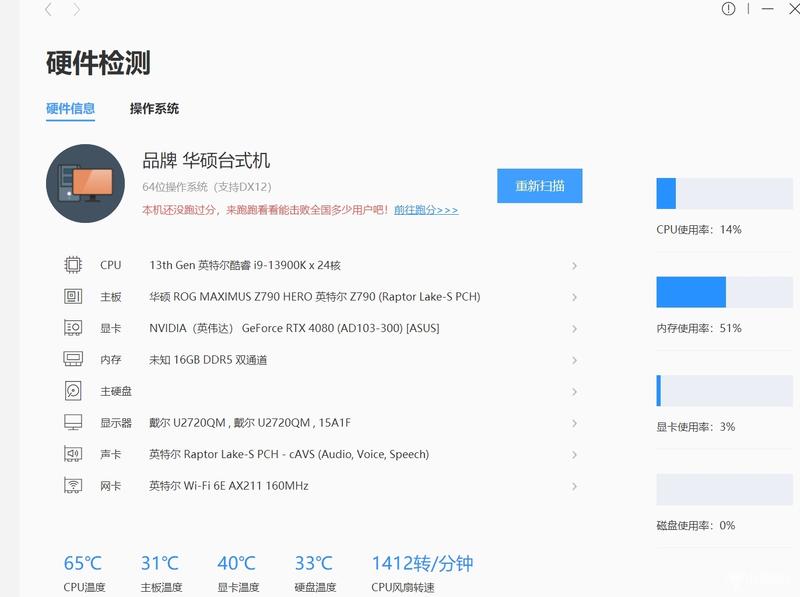Click the back navigation arrow
The image size is (800, 597).
48,9
